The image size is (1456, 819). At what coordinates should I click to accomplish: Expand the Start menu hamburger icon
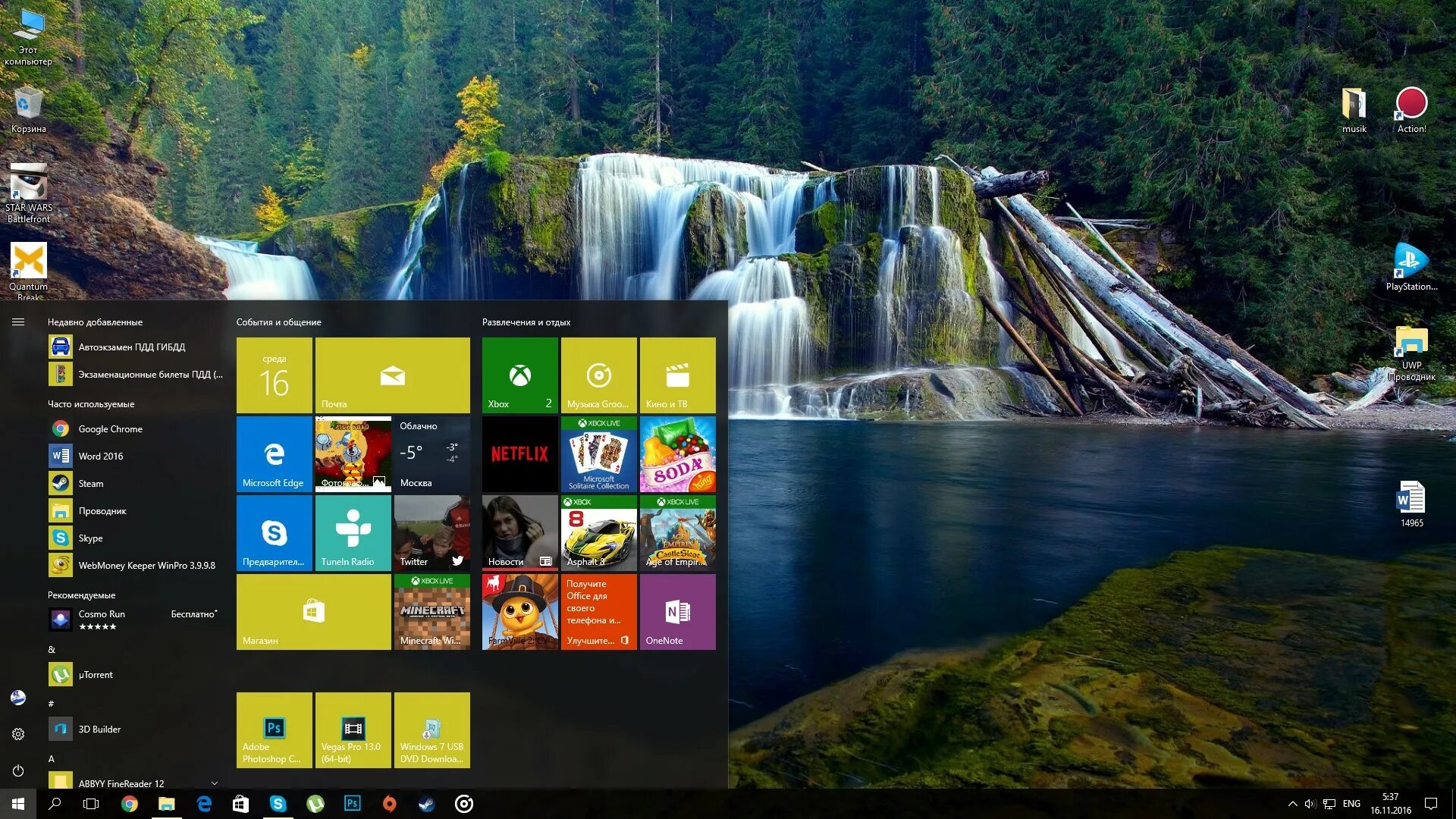click(18, 321)
